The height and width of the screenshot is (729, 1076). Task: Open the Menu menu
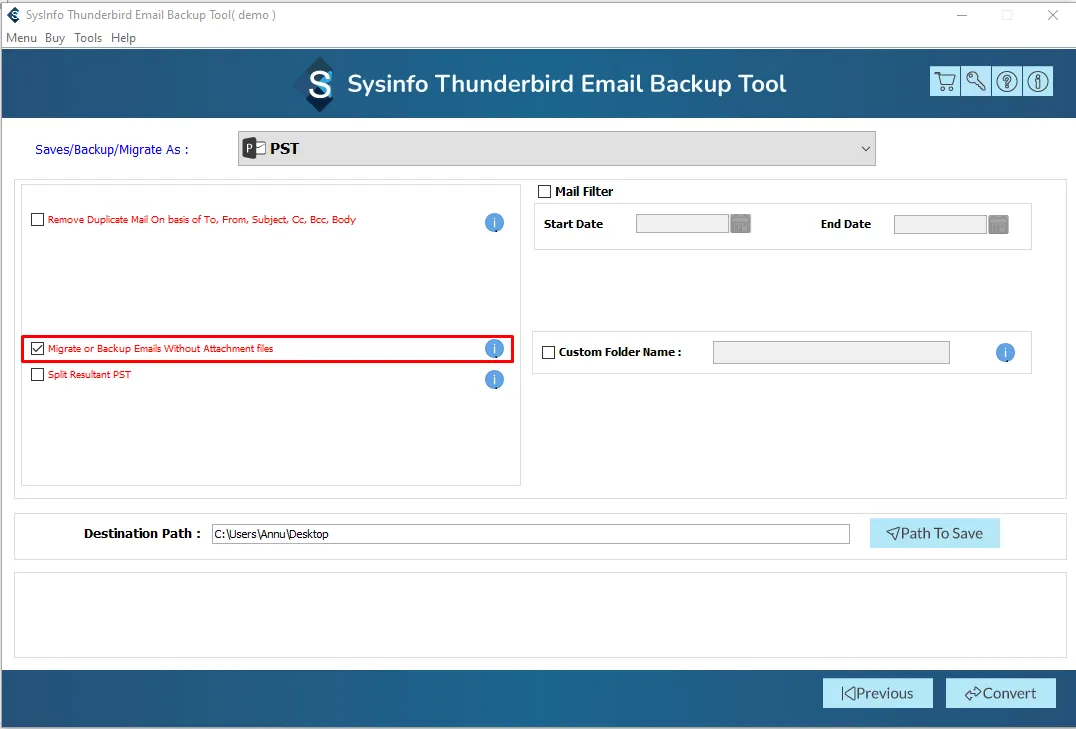21,38
